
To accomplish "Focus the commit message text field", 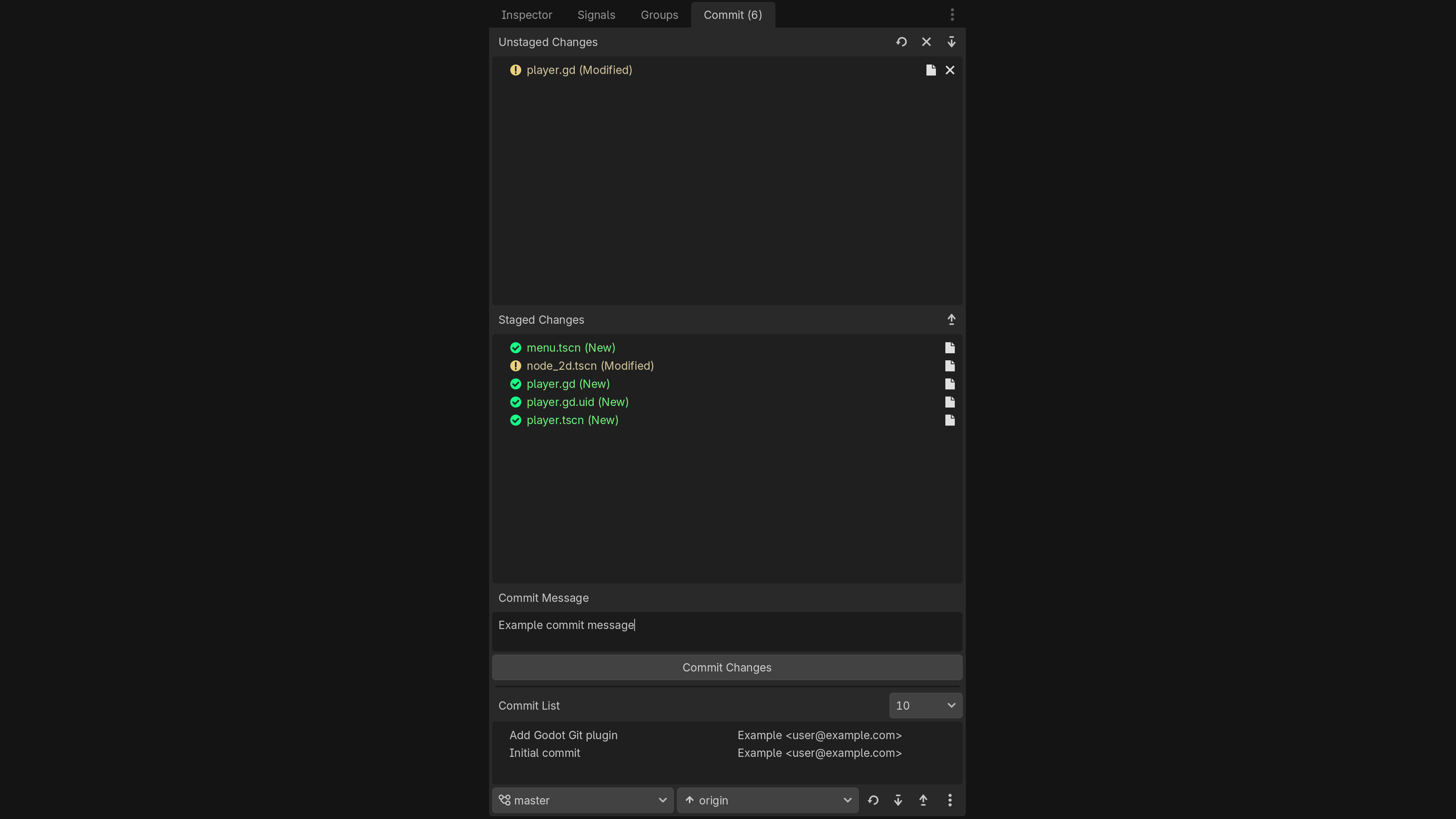I will click(x=727, y=631).
